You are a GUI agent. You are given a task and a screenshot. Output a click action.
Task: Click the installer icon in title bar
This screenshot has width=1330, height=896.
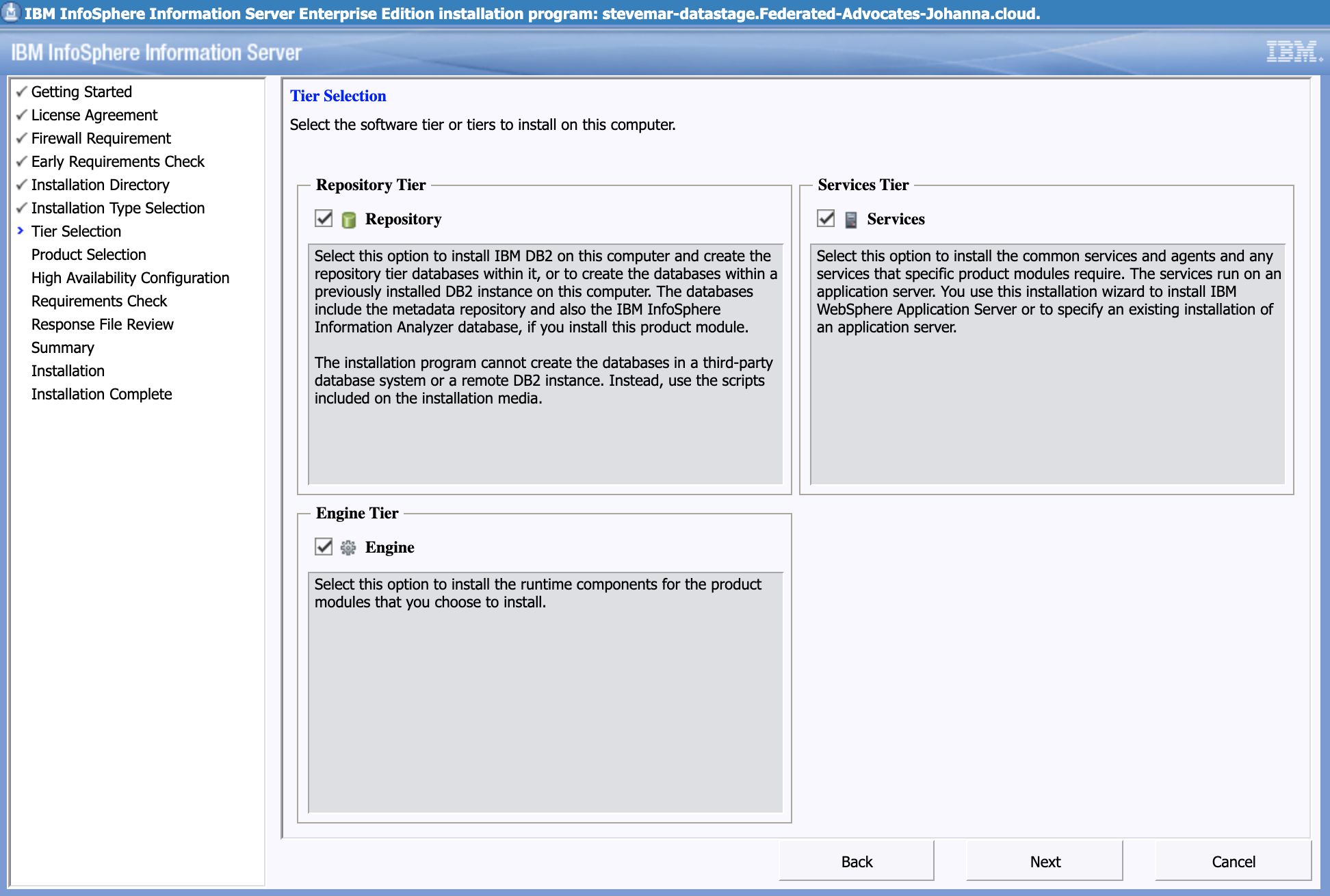tap(11, 13)
